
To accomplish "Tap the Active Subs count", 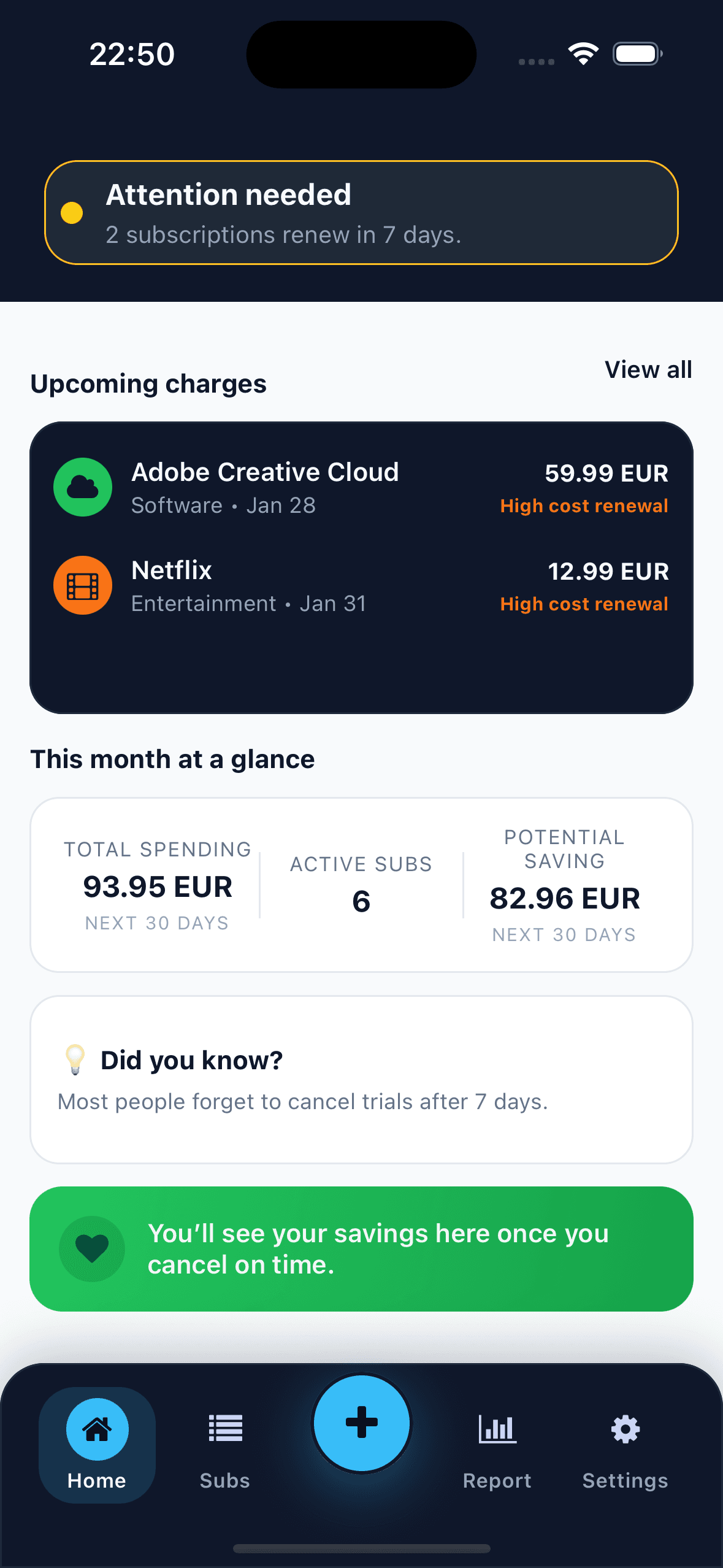I will [361, 901].
